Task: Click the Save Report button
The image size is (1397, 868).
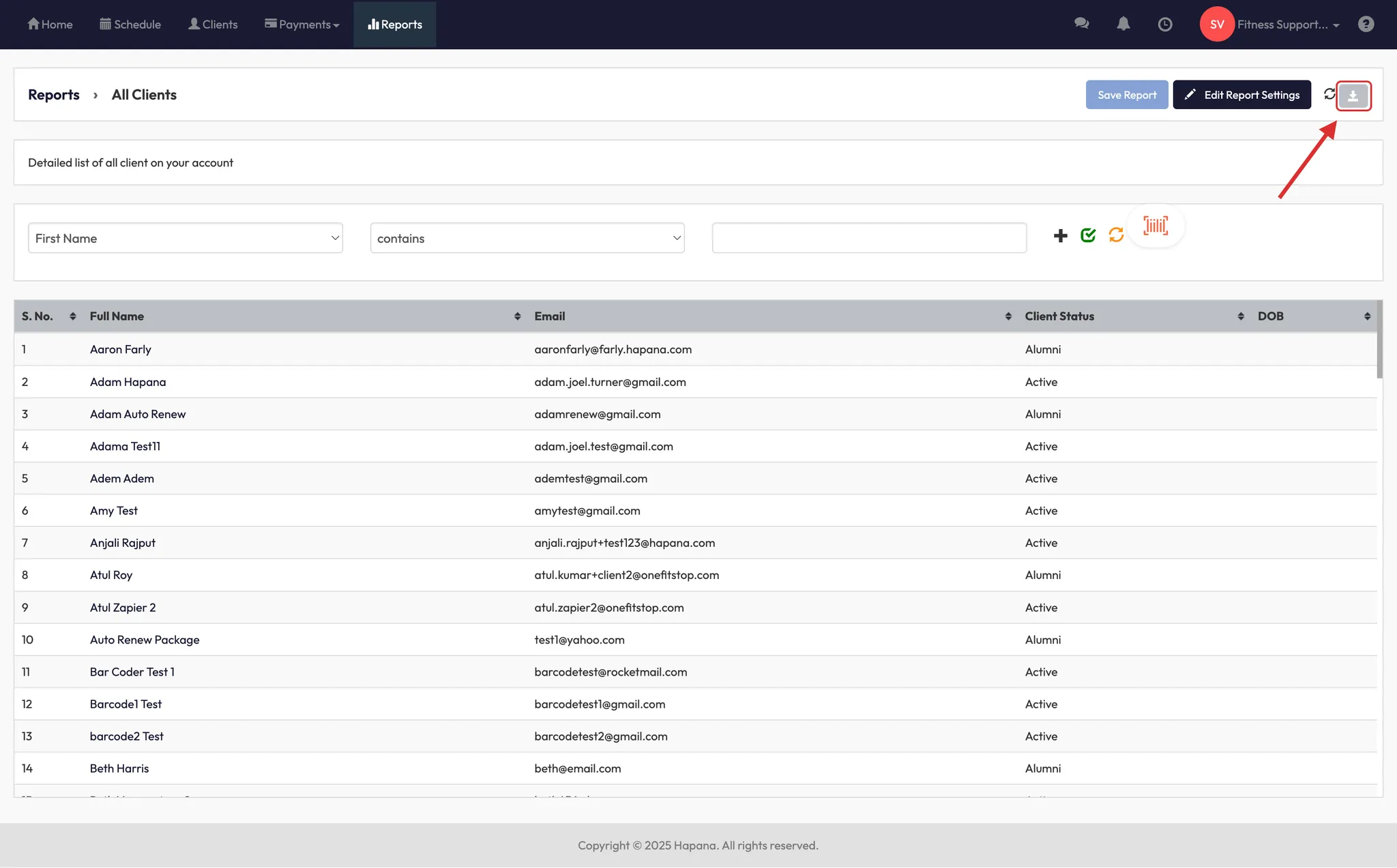Action: (x=1126, y=95)
